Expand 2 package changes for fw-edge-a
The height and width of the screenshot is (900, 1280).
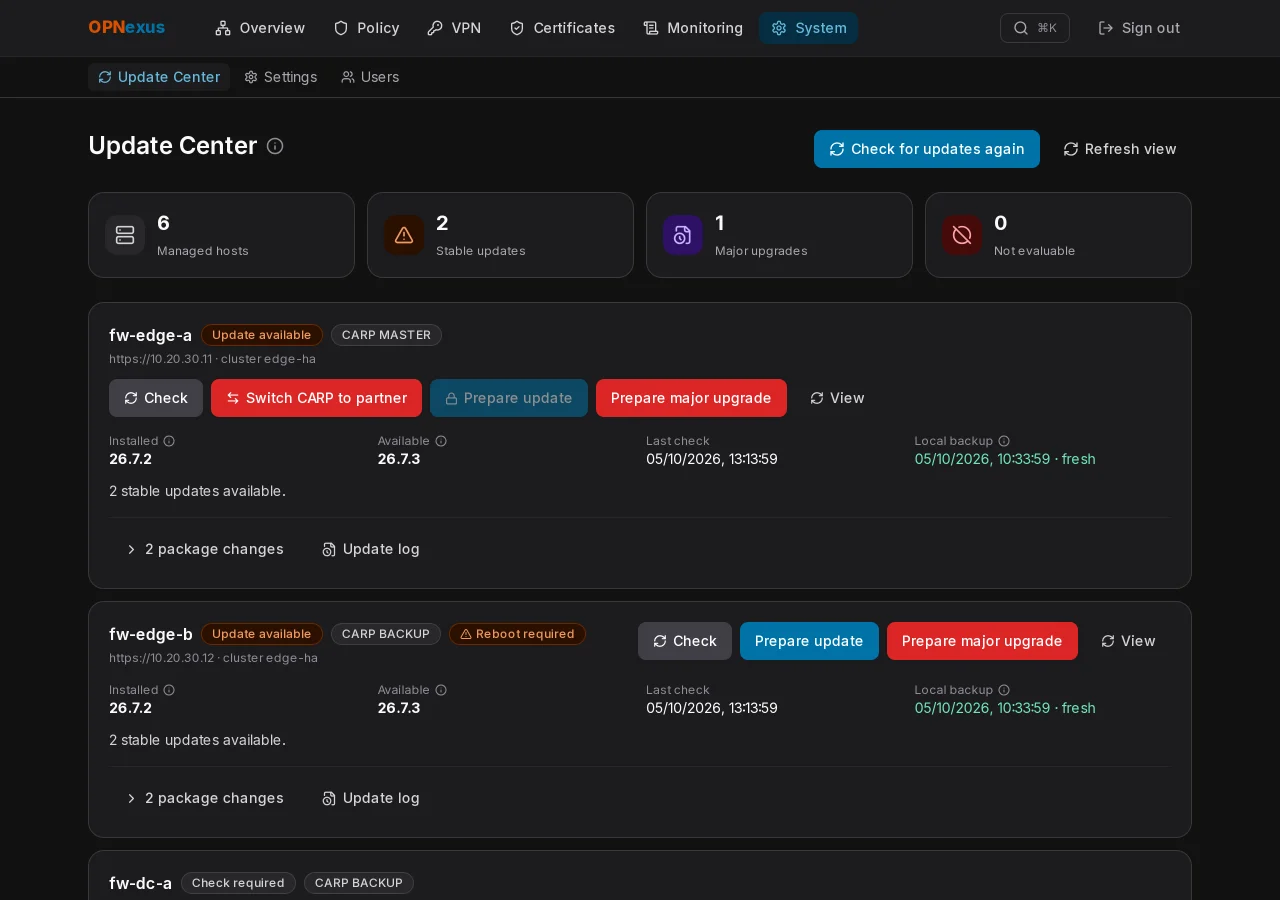coord(204,549)
